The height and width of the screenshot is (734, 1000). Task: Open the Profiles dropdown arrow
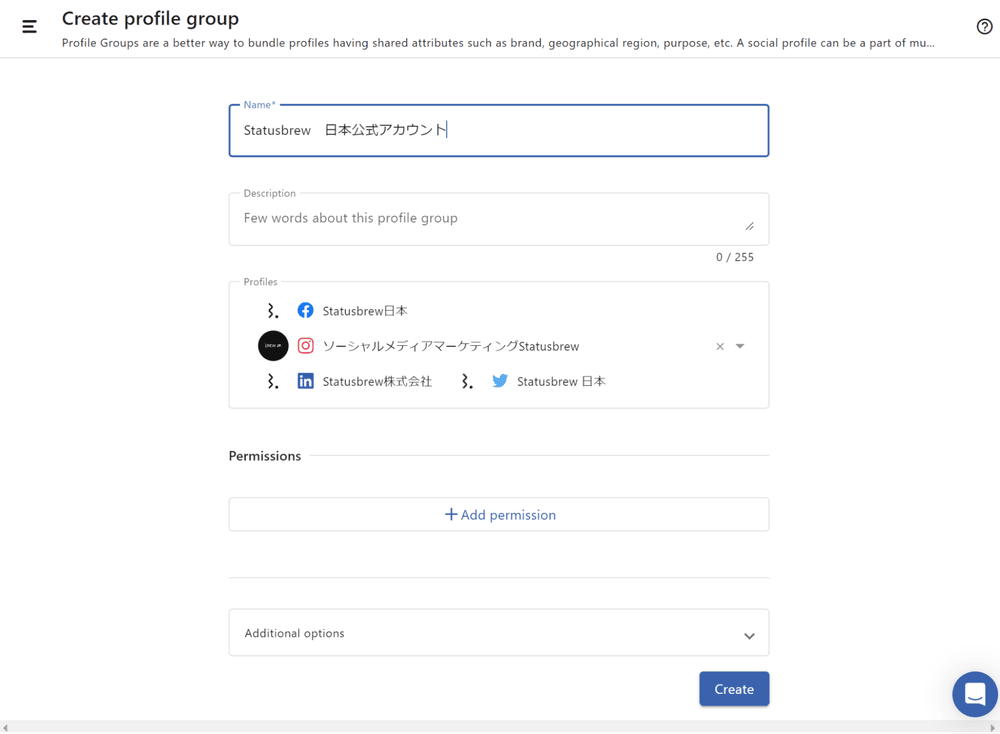(x=740, y=346)
